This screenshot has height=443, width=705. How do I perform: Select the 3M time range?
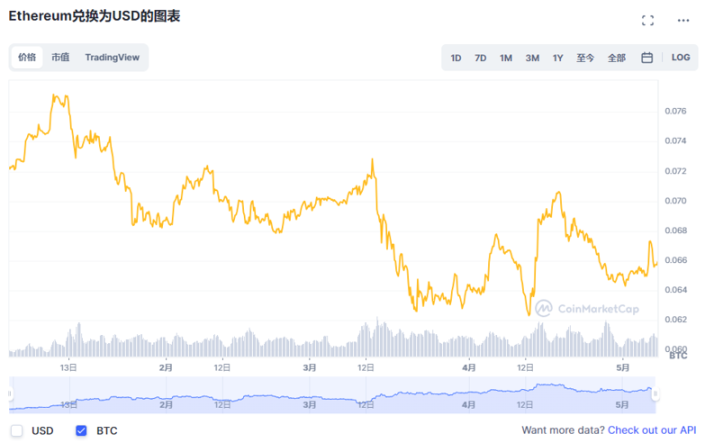click(532, 58)
